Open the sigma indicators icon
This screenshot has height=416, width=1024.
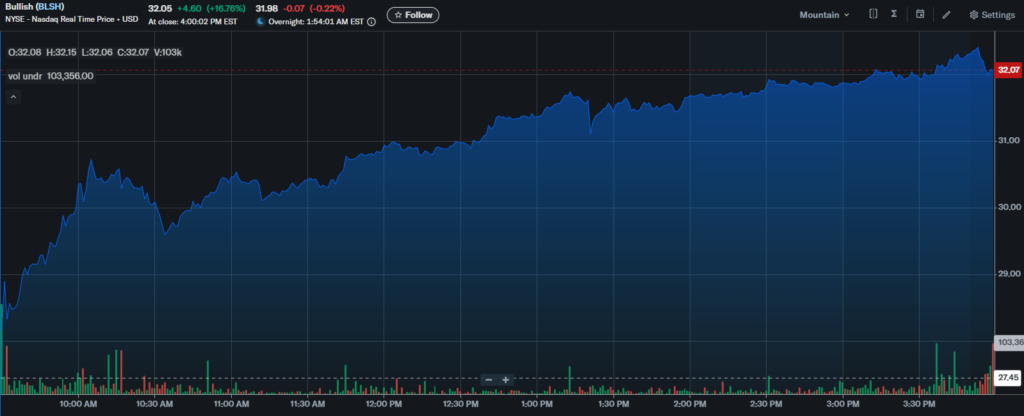[x=894, y=15]
